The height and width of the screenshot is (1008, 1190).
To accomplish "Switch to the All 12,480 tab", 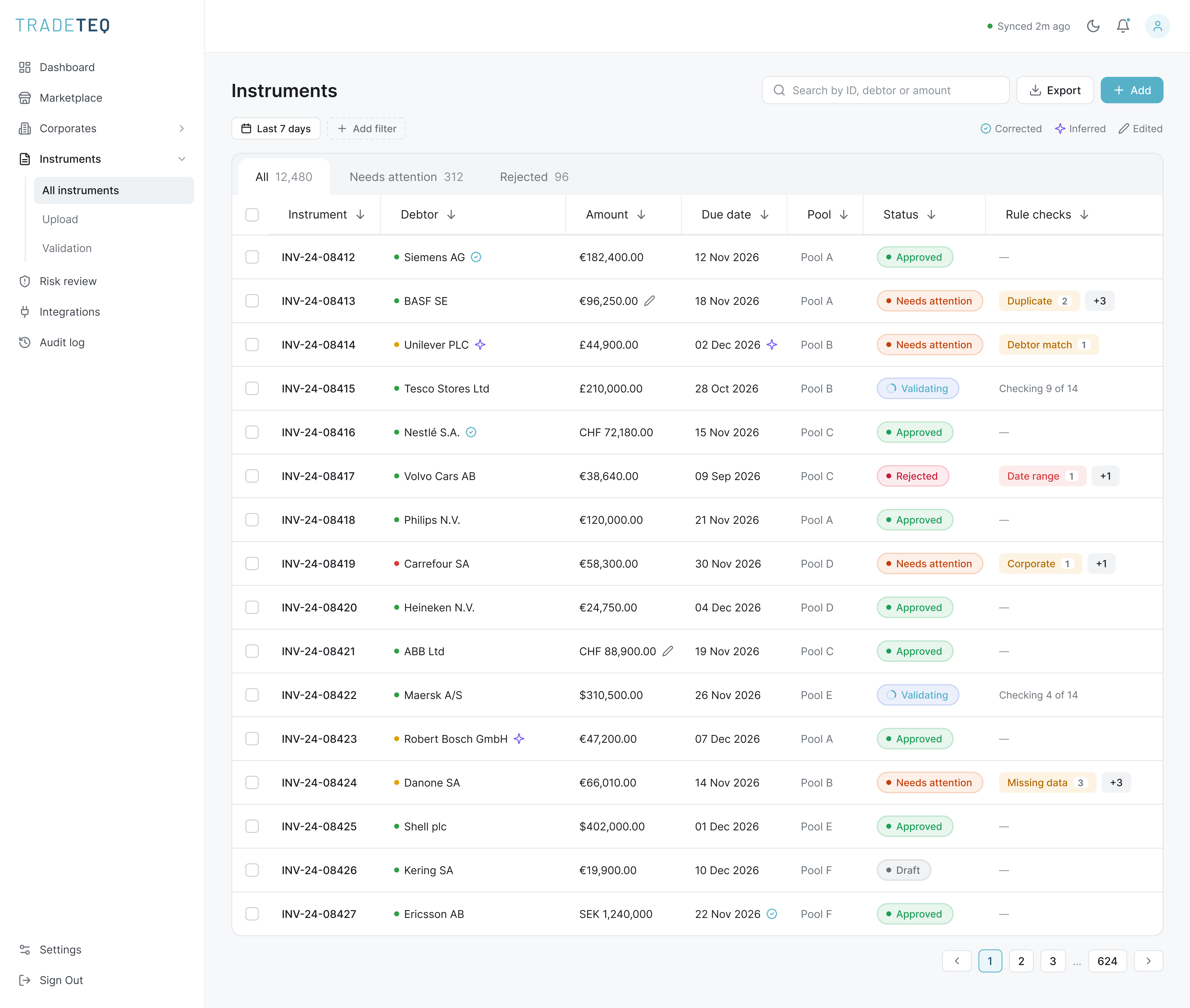I will point(284,177).
